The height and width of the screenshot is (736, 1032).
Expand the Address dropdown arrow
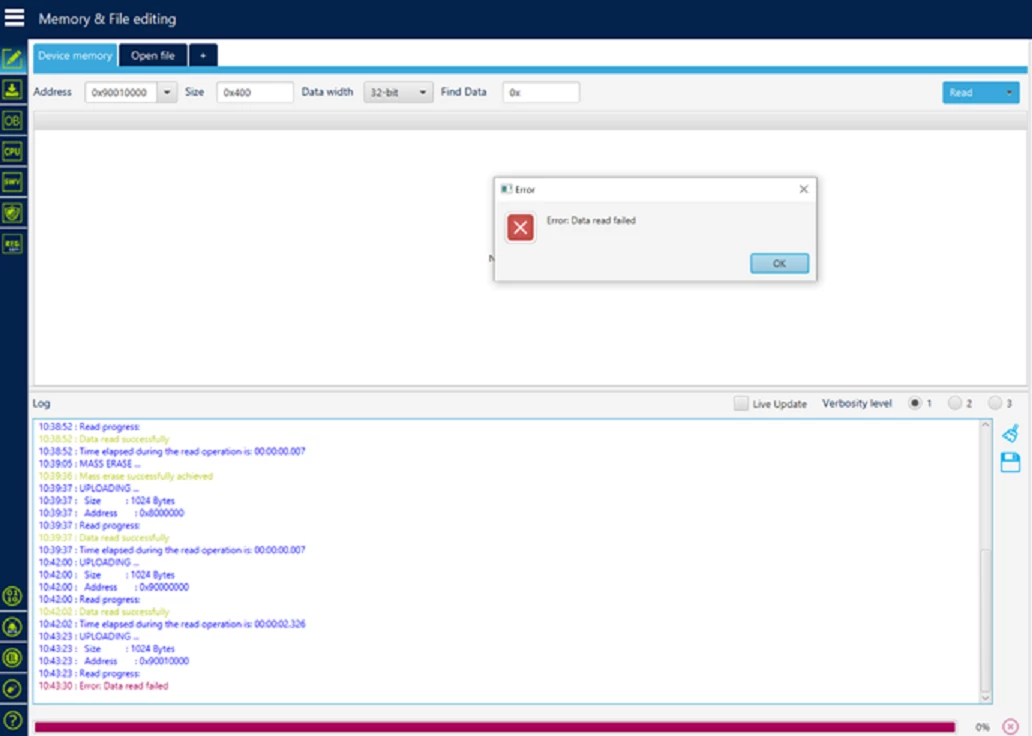[167, 92]
